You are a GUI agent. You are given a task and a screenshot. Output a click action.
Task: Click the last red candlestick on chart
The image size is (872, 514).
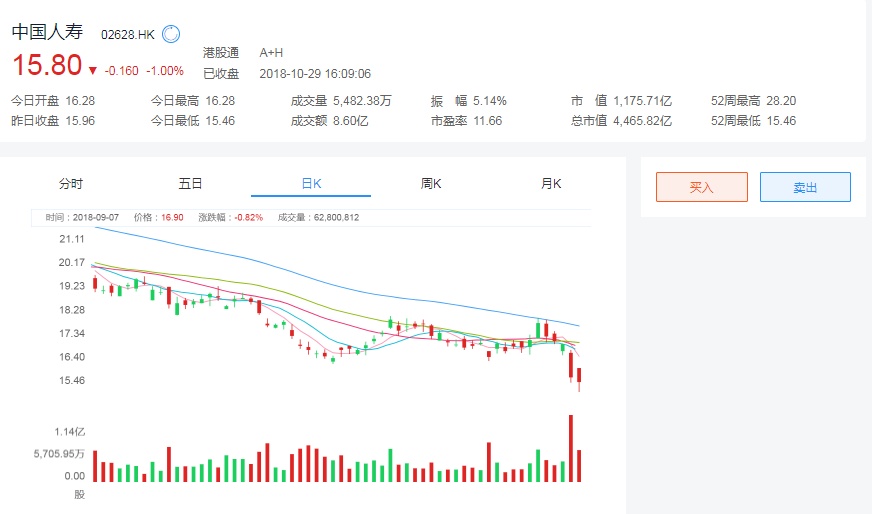(x=579, y=377)
